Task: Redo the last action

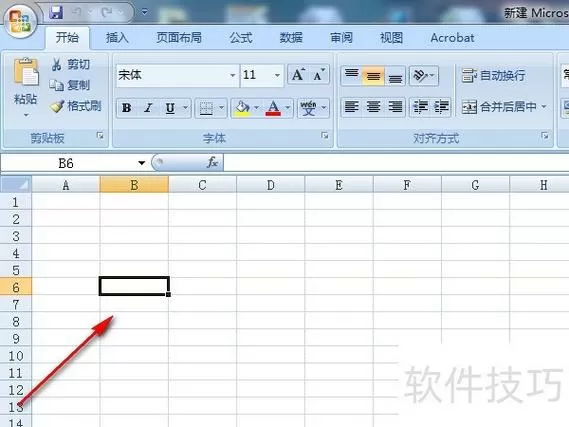Action: coord(106,12)
